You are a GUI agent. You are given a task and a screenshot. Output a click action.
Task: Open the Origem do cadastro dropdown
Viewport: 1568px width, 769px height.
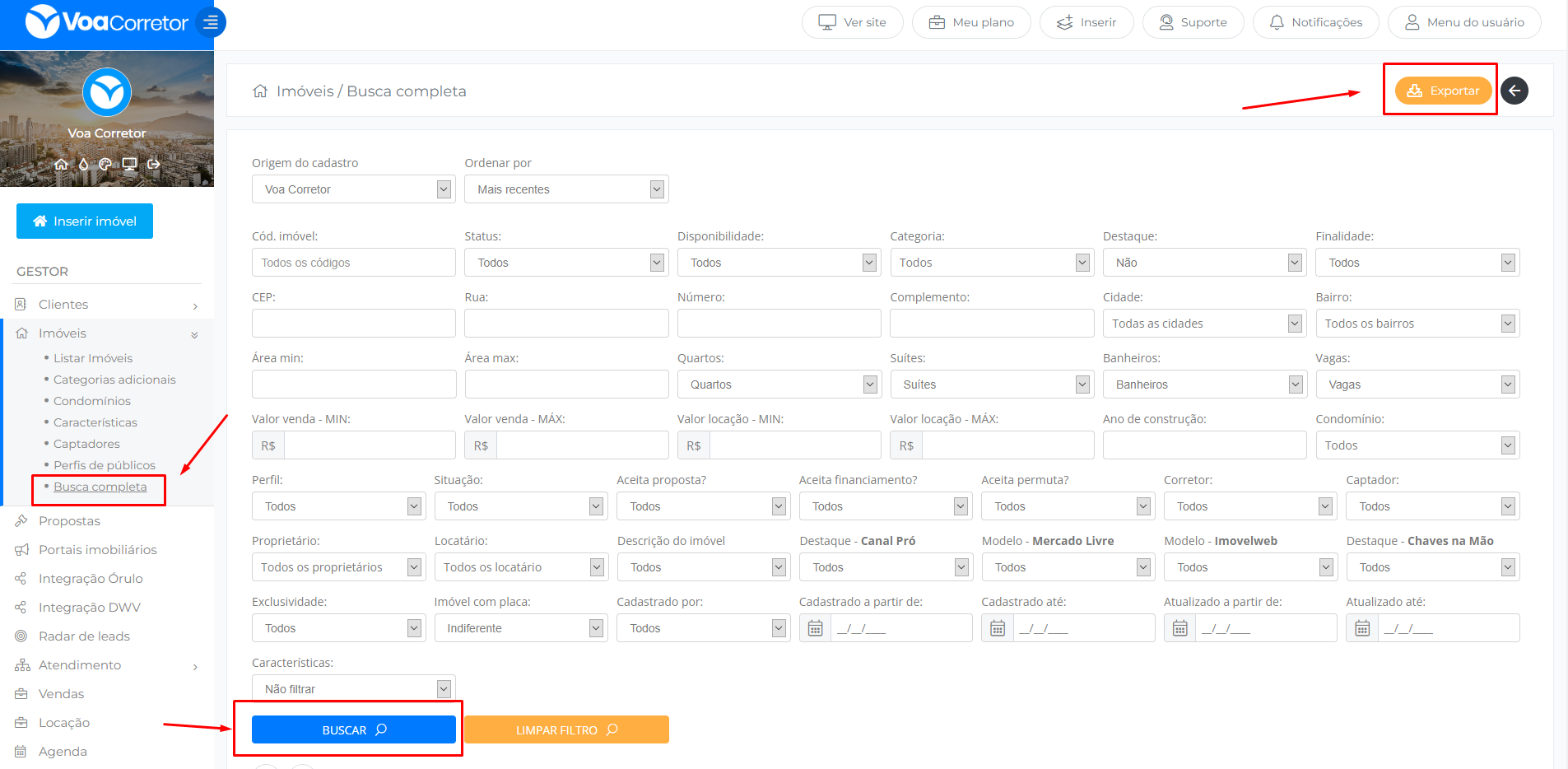point(353,189)
